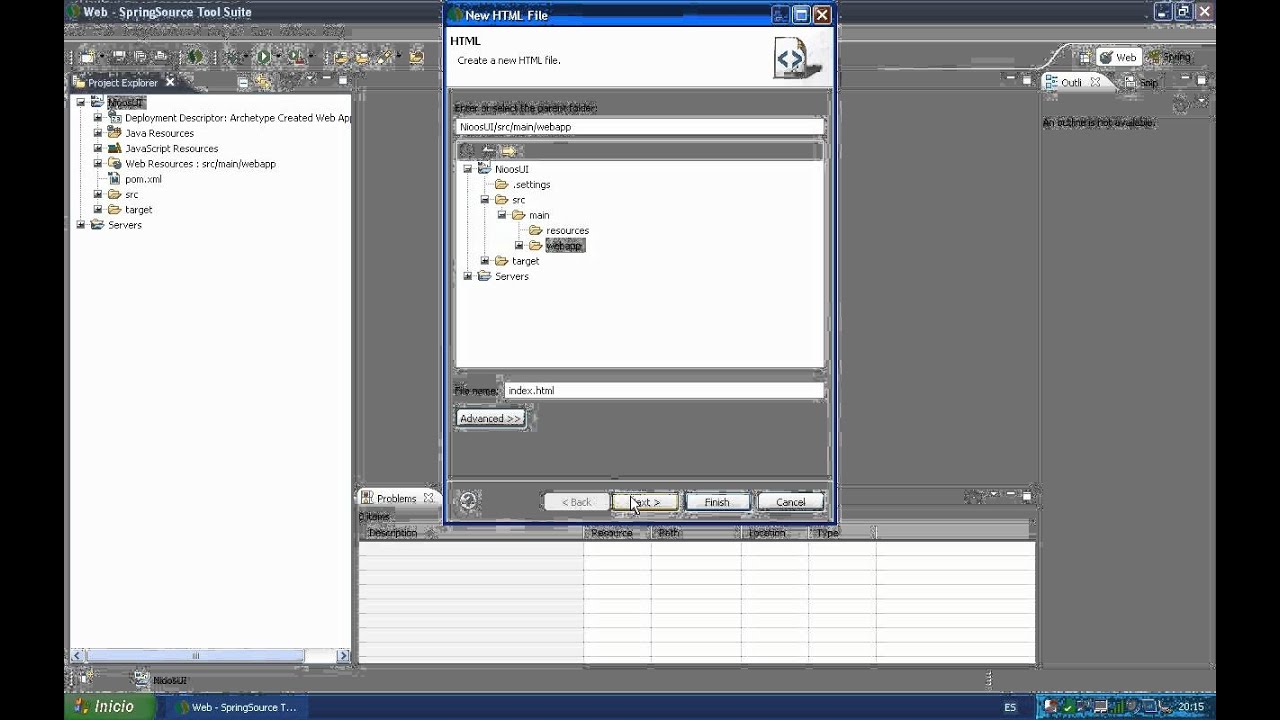Collapse the src folder in dialog tree
Screen dimensions: 1280x720
485,200
